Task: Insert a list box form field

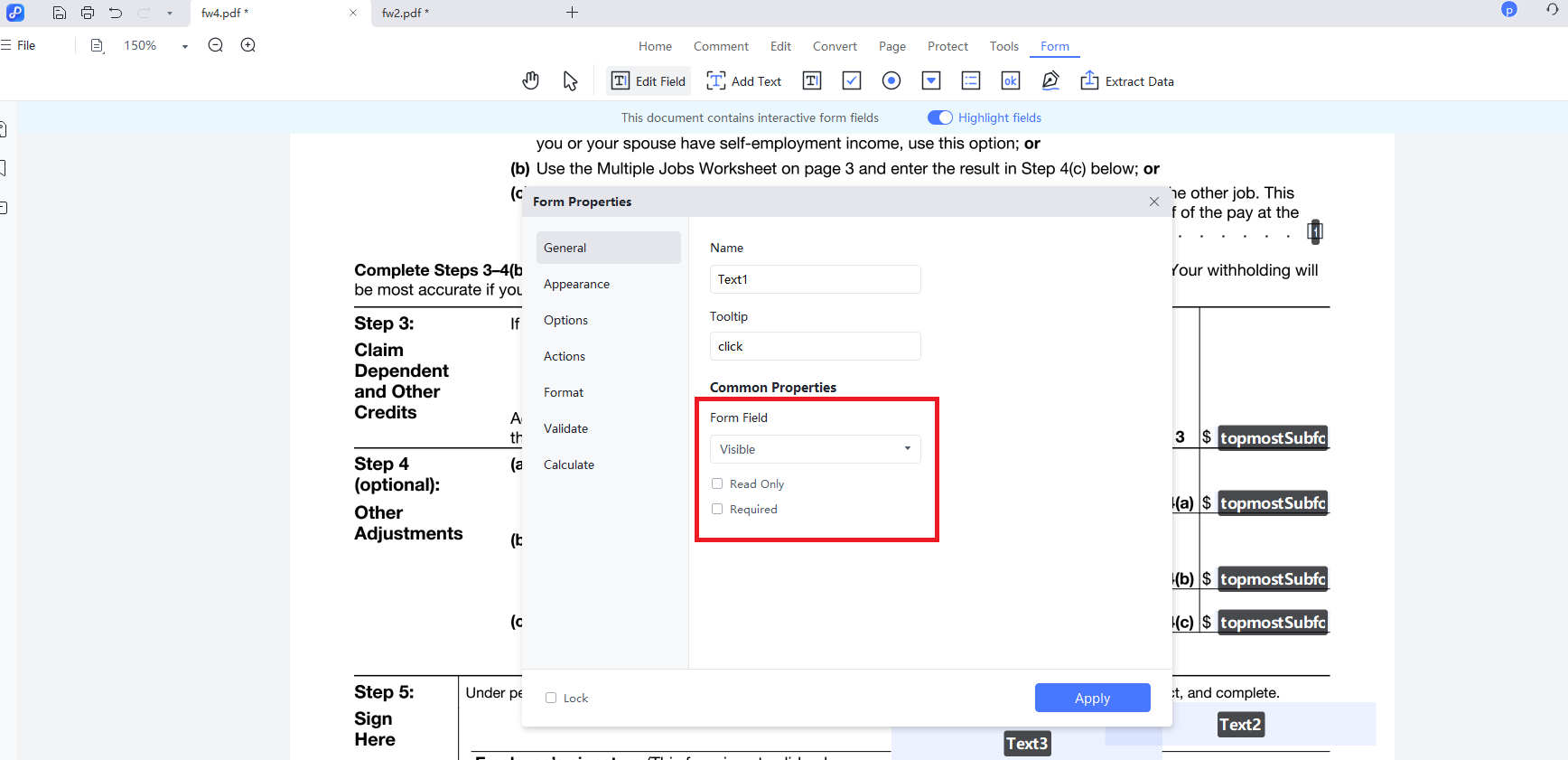Action: 970,81
